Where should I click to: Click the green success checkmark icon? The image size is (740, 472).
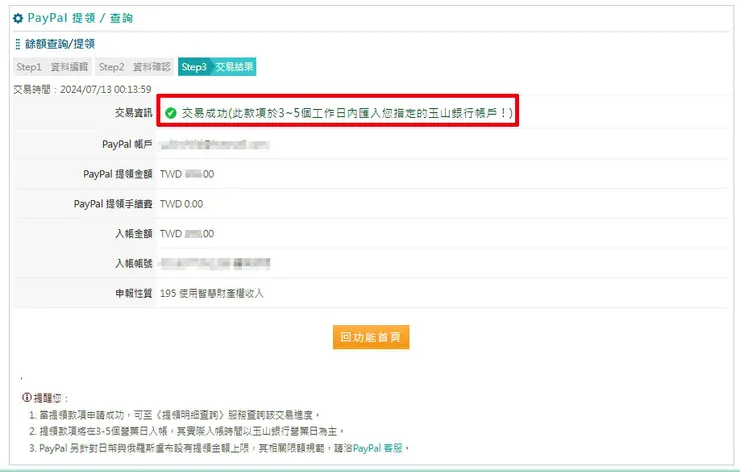[x=171, y=113]
